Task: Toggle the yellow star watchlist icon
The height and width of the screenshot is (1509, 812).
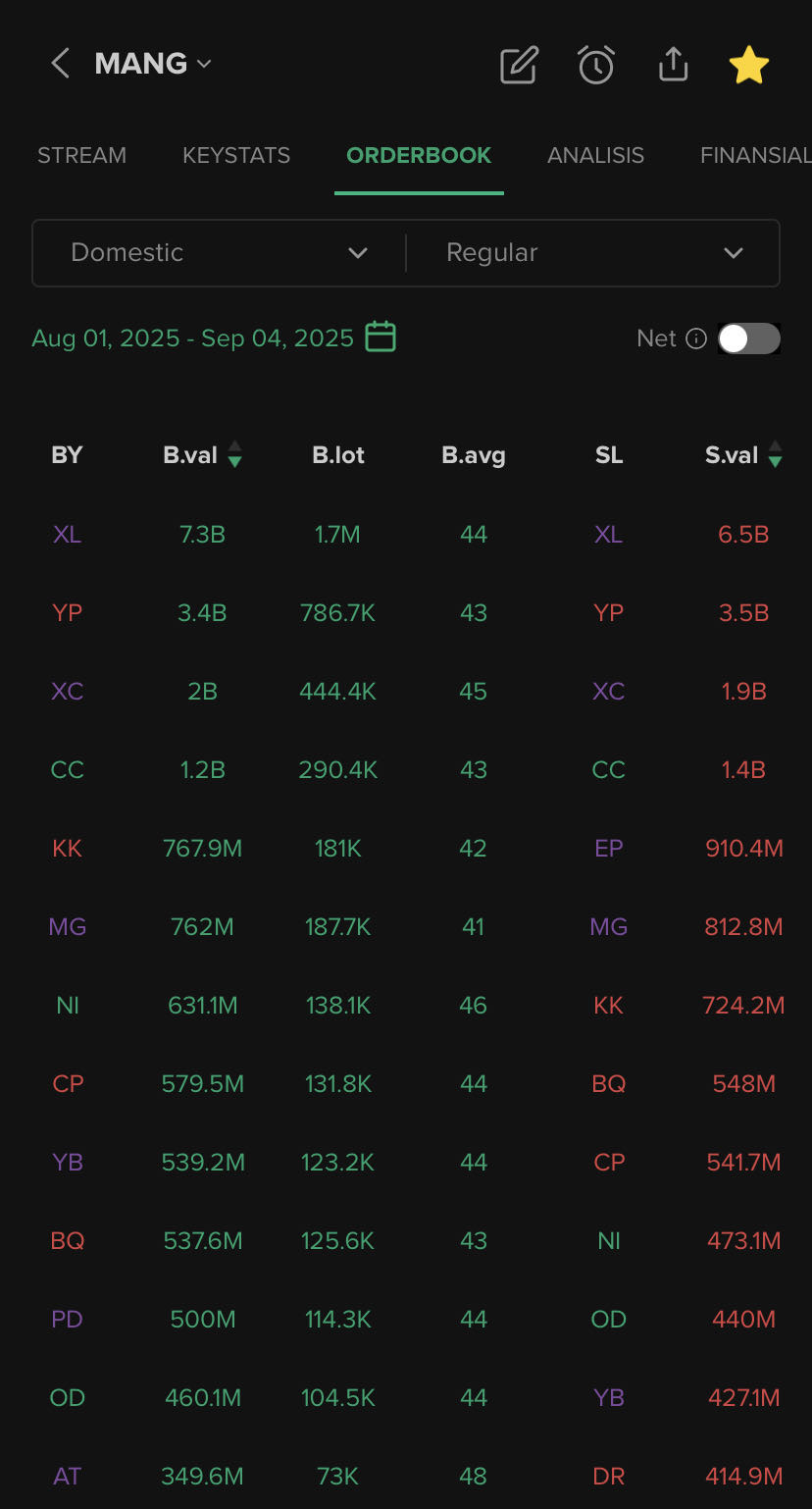Action: pyautogui.click(x=749, y=65)
